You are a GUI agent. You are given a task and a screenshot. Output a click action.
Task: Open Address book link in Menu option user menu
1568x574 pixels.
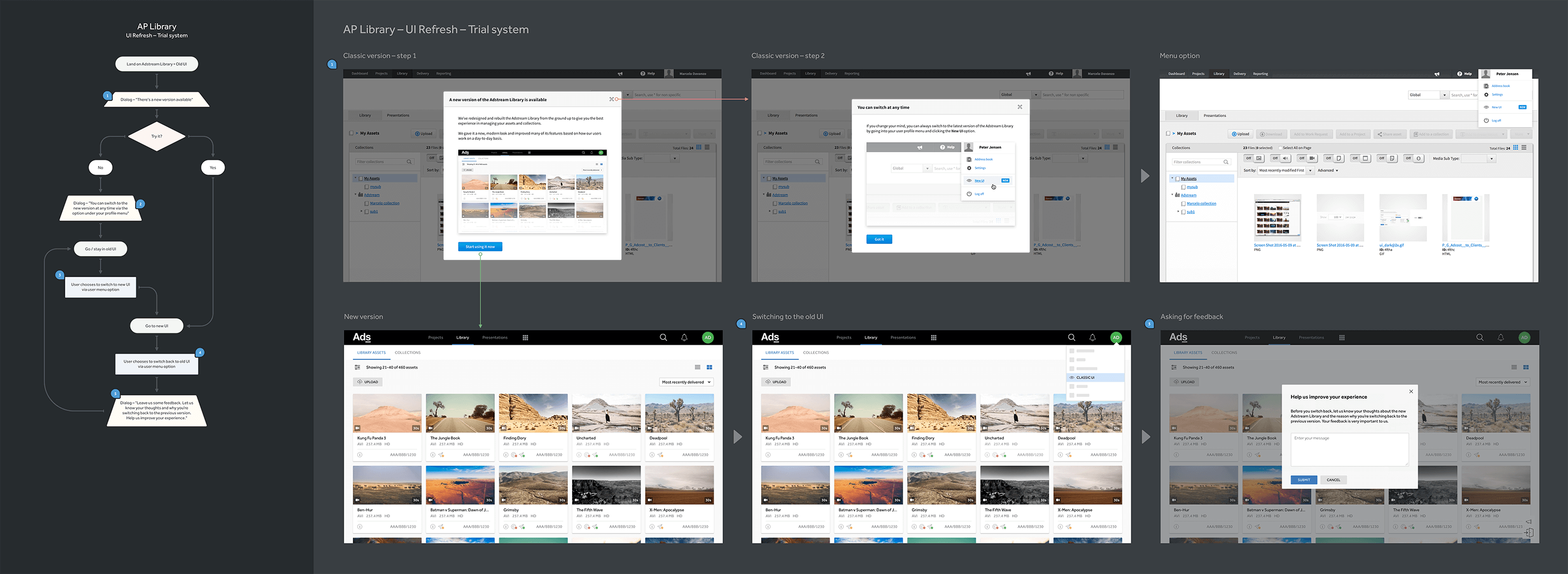(1501, 87)
